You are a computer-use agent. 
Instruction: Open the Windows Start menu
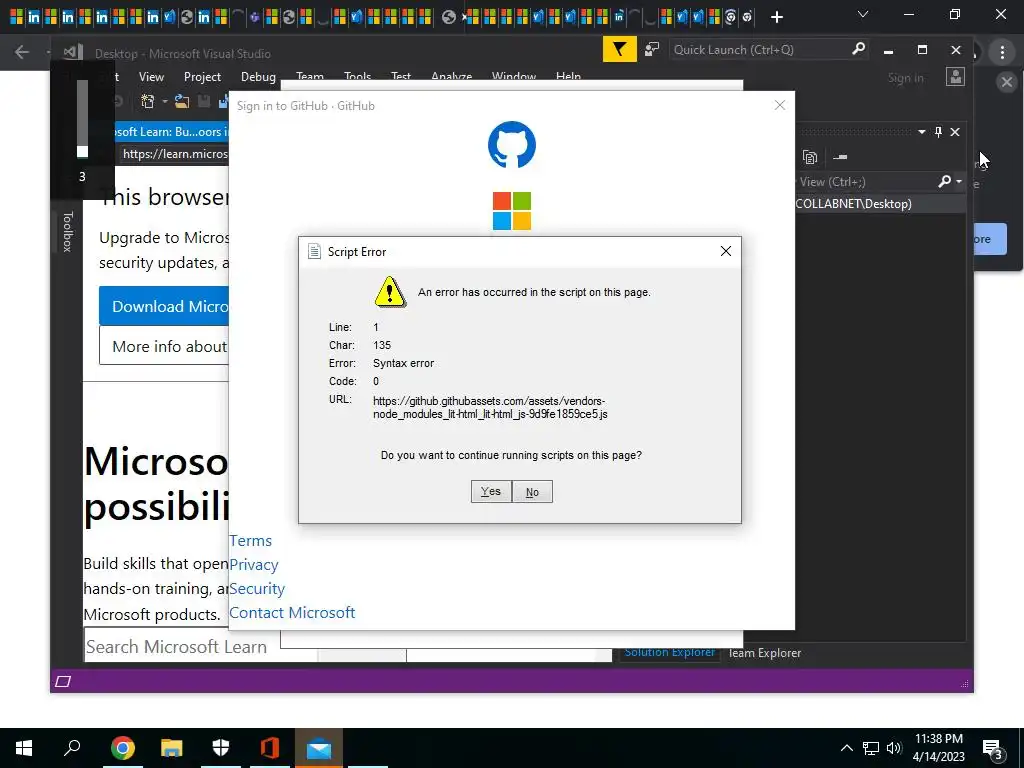coord(24,748)
